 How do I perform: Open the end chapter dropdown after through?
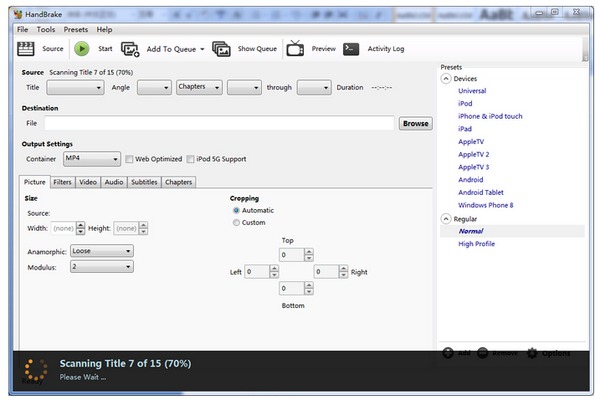(314, 88)
